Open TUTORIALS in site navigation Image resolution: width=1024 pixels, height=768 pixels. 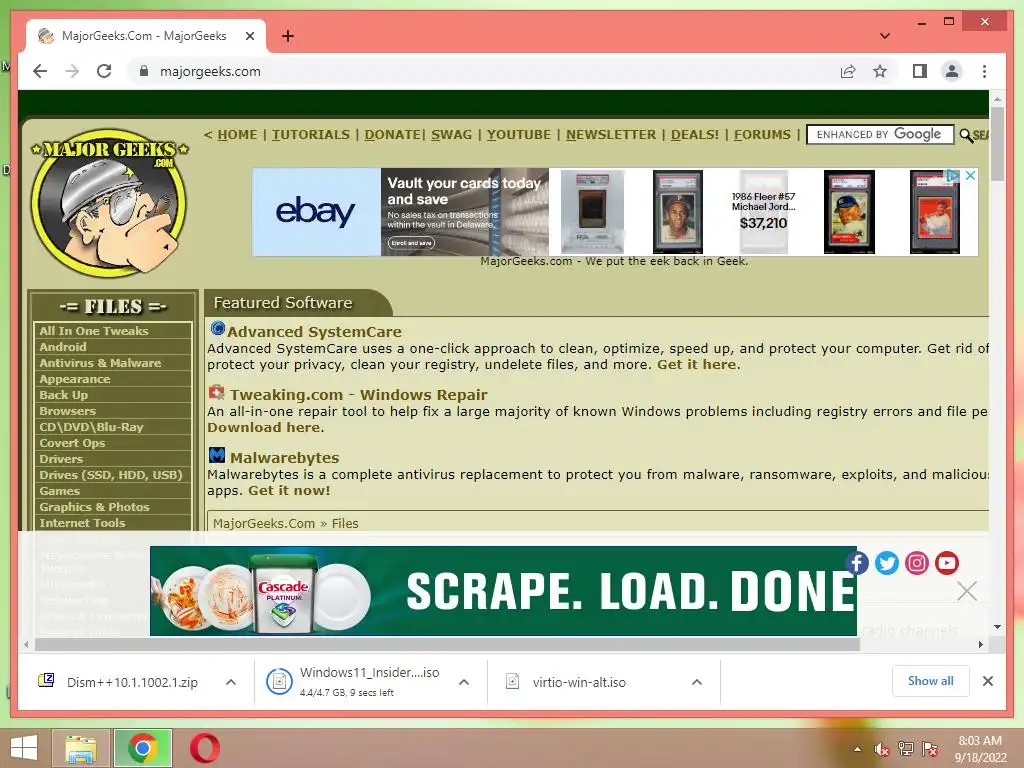[311, 135]
